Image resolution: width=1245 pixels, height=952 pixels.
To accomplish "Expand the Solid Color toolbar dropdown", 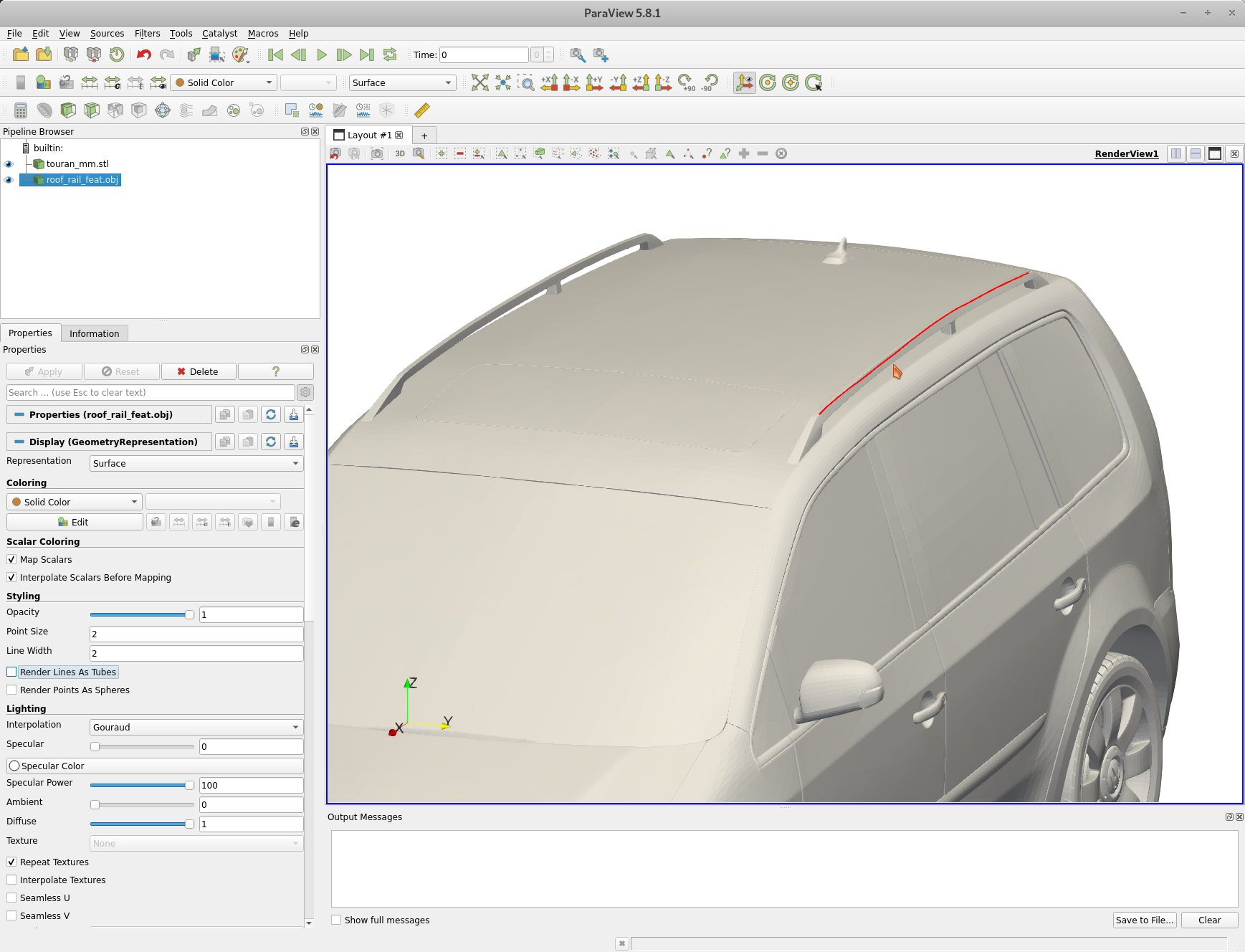I will [x=224, y=82].
